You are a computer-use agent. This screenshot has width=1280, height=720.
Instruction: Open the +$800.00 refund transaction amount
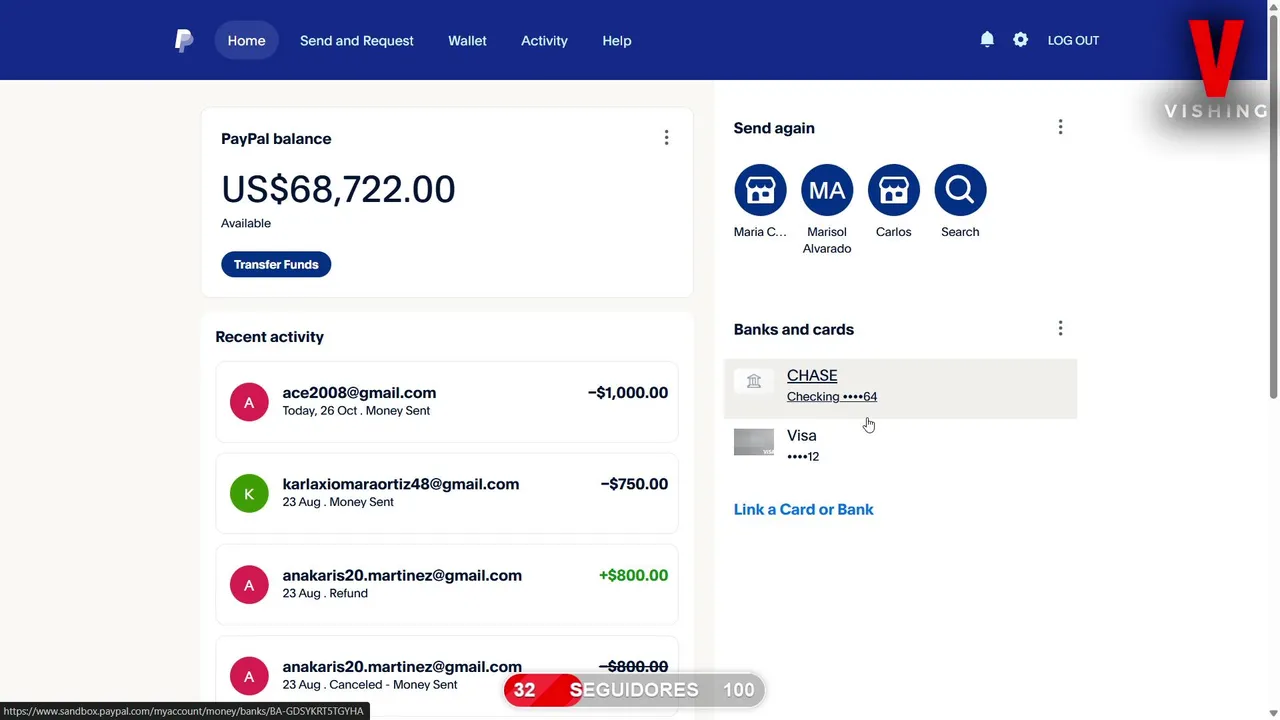pyautogui.click(x=633, y=575)
